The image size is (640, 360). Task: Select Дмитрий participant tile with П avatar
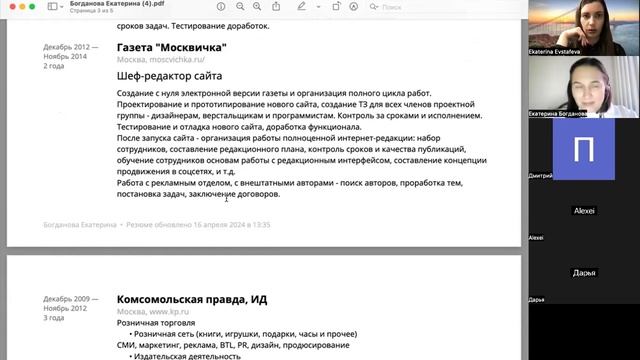[584, 149]
